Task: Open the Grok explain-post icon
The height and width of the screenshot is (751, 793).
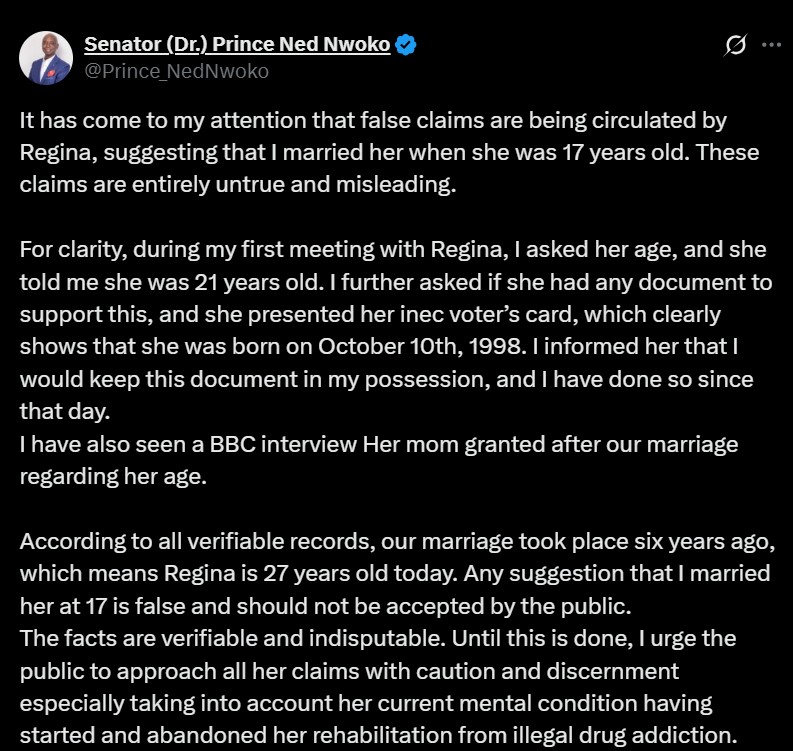Action: coord(736,45)
